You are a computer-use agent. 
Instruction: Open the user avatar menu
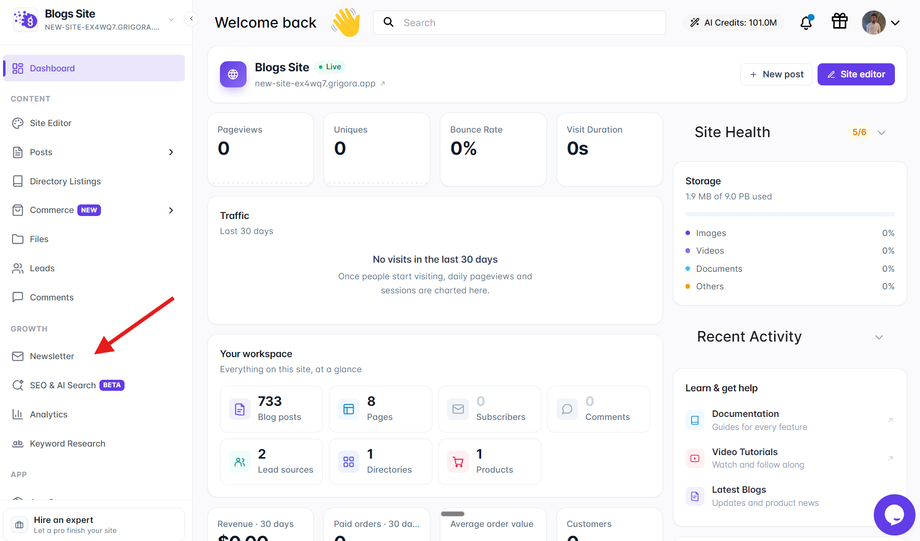point(881,23)
